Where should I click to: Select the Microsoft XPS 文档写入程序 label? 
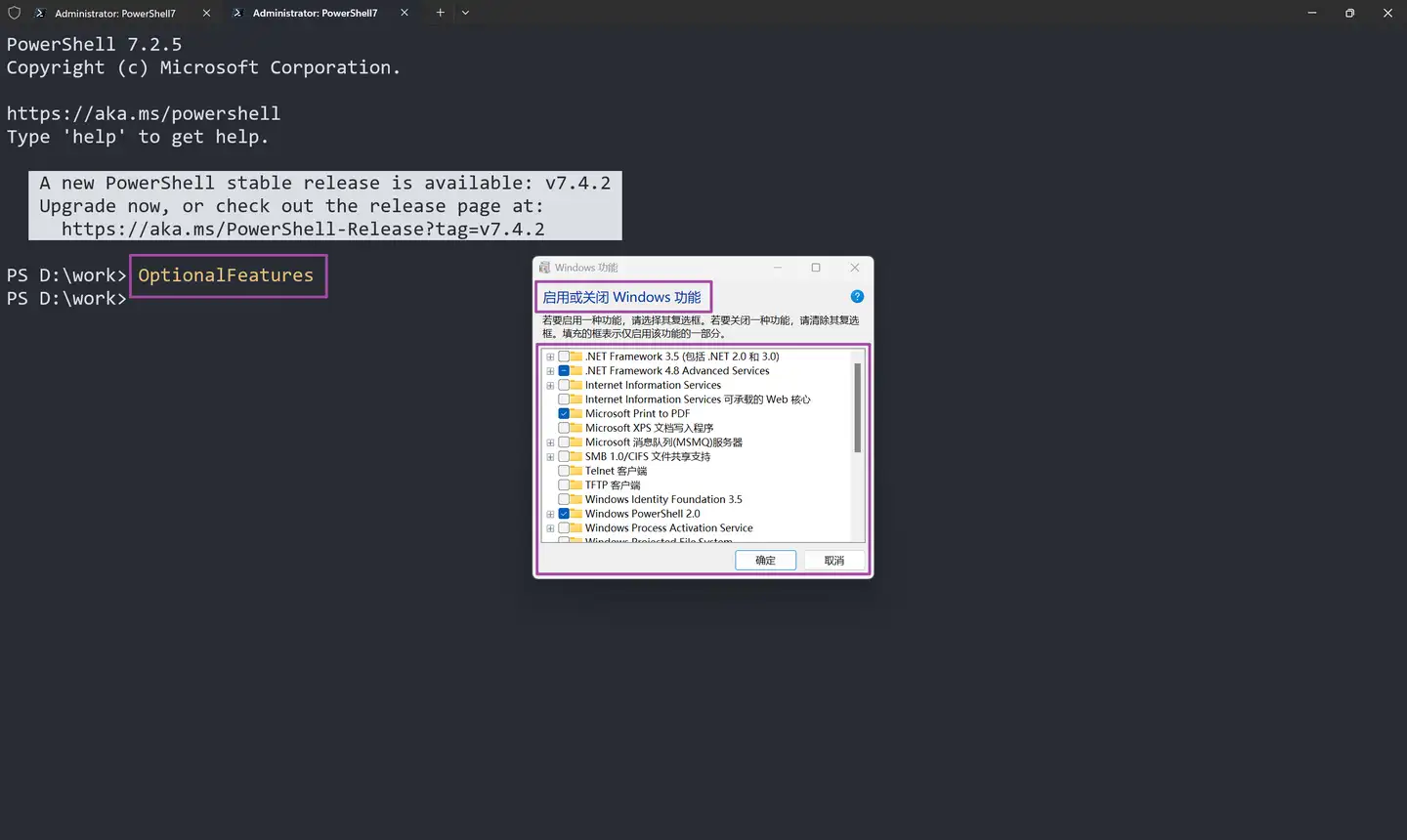click(x=649, y=428)
